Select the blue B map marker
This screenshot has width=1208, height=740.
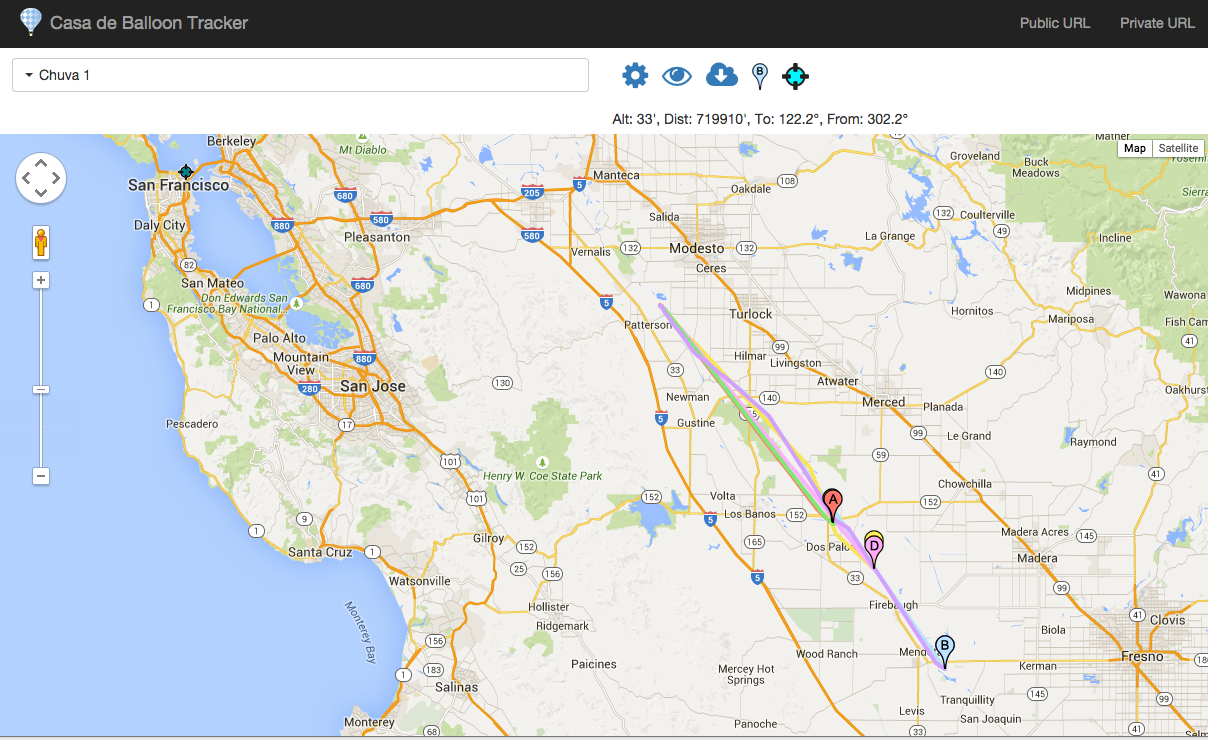[944, 651]
